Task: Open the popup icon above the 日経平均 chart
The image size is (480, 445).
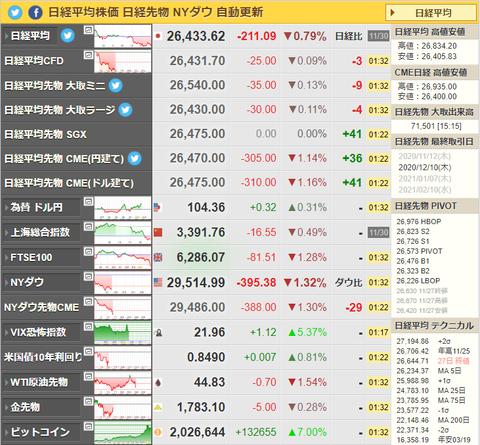Action: pos(88,30)
